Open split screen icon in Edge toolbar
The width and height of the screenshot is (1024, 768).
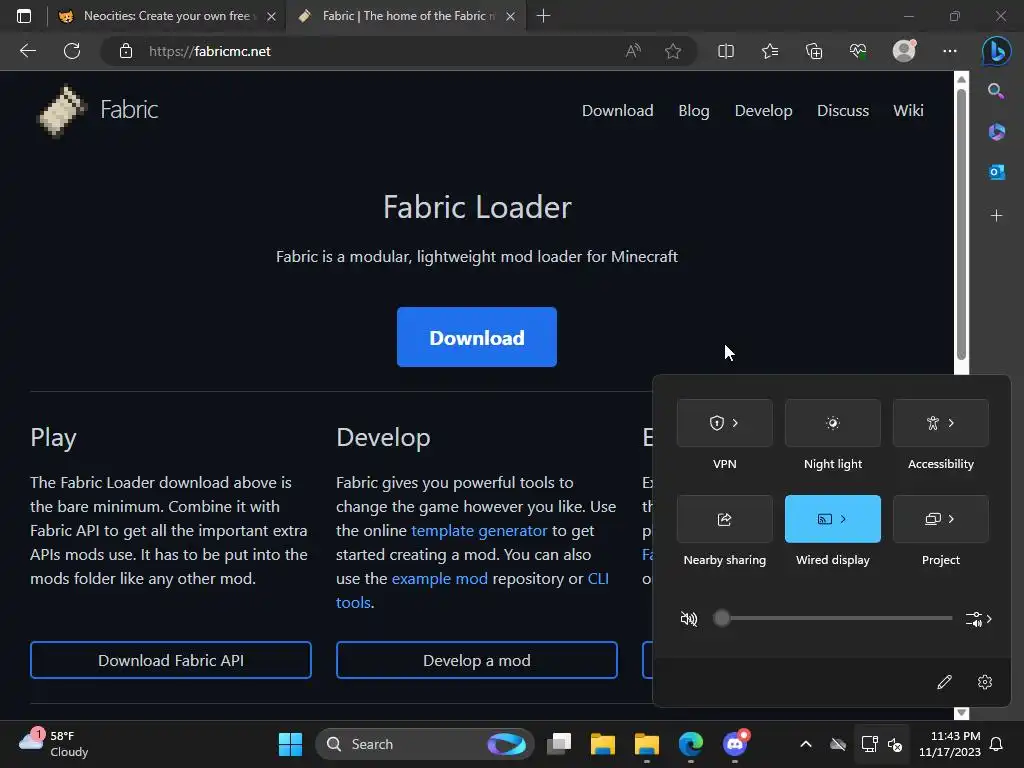[x=726, y=51]
